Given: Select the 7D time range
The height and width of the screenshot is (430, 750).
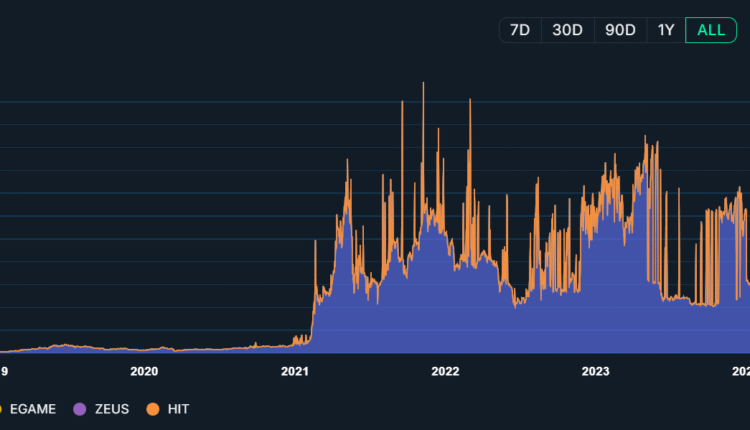Looking at the screenshot, I should 520,30.
